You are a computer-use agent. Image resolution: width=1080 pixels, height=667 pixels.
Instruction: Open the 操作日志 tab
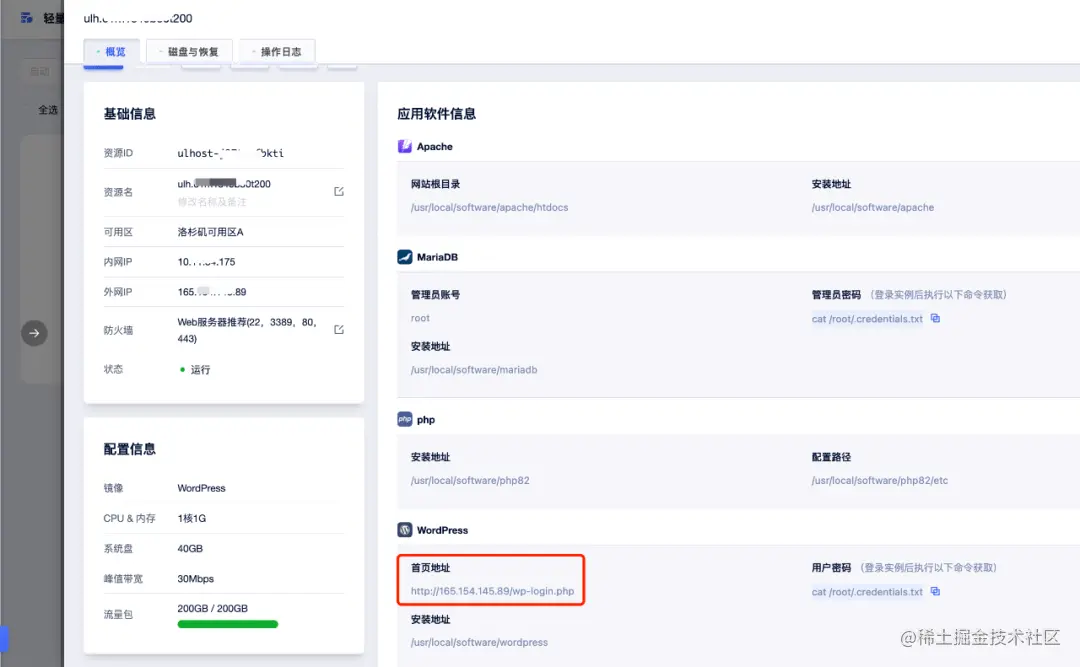click(277, 52)
